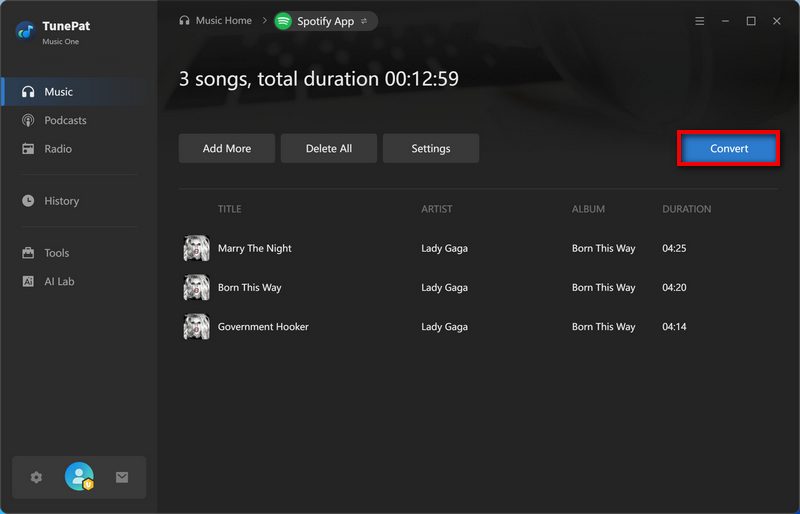The width and height of the screenshot is (800, 514).
Task: Click Born This Way song thumbnail
Action: pos(196,287)
